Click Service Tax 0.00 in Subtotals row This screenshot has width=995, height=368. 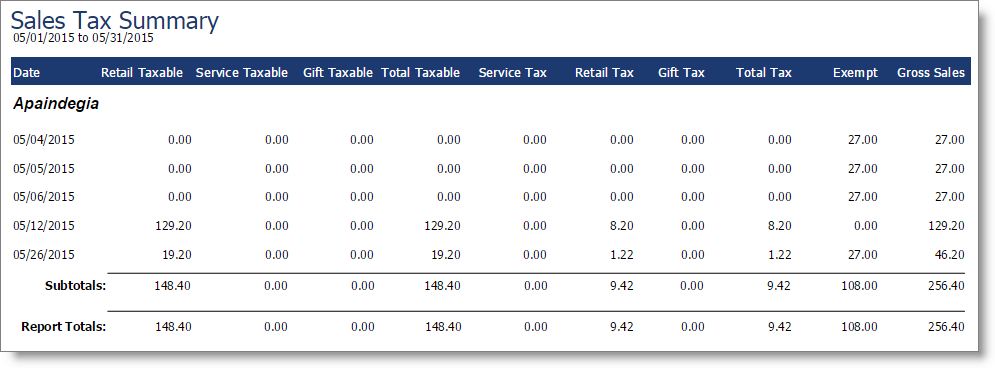click(536, 286)
